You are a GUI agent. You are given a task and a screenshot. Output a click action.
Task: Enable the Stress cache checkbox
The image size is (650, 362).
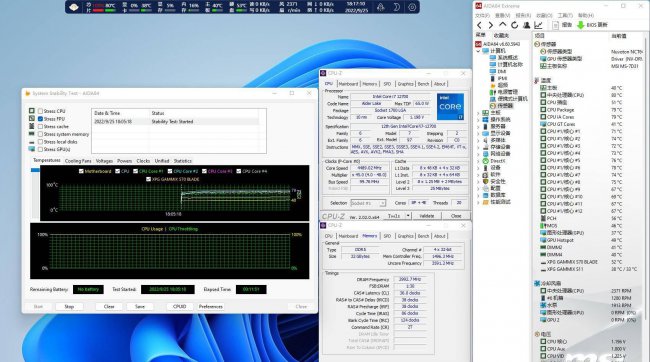(40, 126)
